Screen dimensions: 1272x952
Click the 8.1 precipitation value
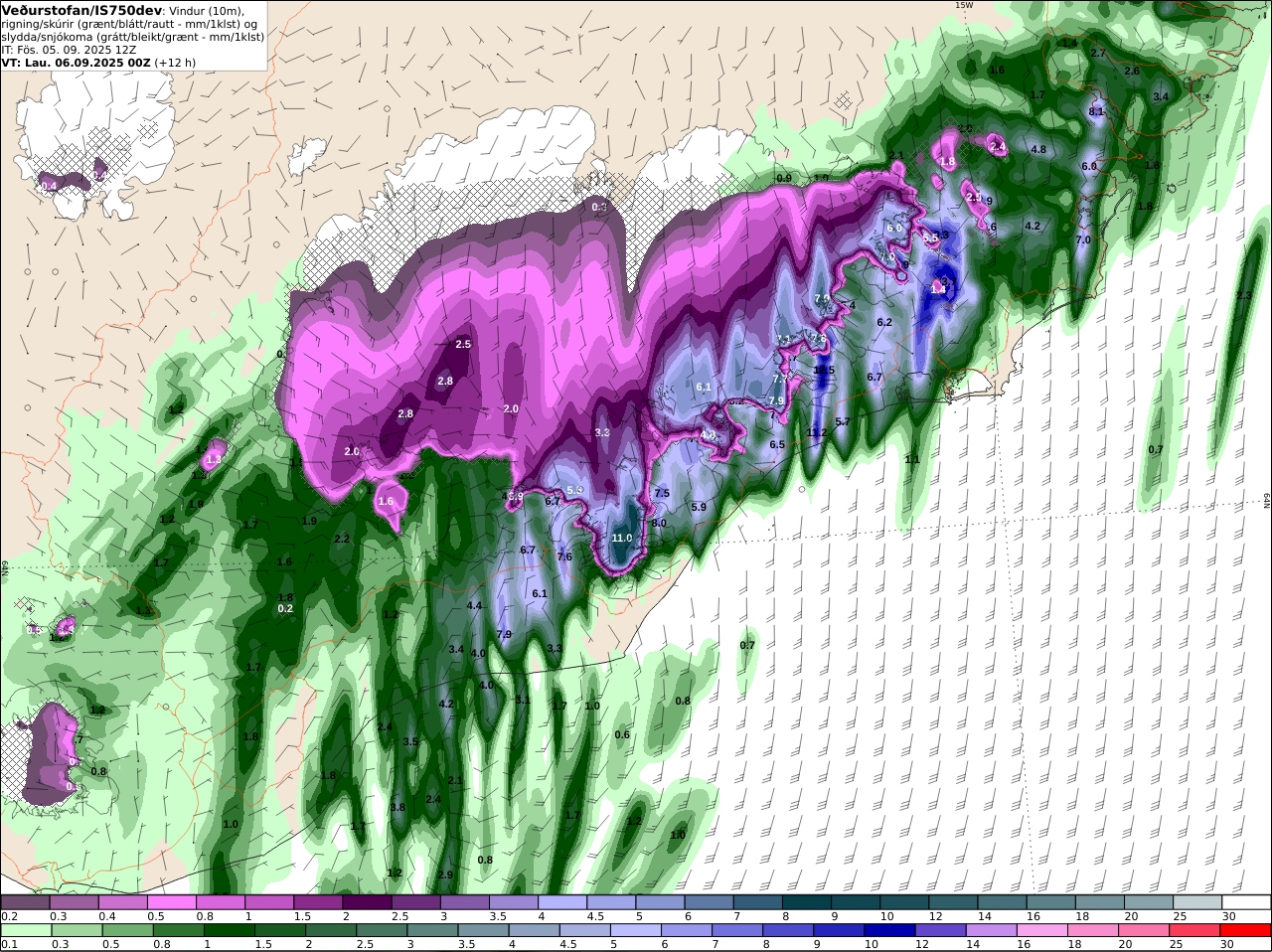click(x=1097, y=112)
